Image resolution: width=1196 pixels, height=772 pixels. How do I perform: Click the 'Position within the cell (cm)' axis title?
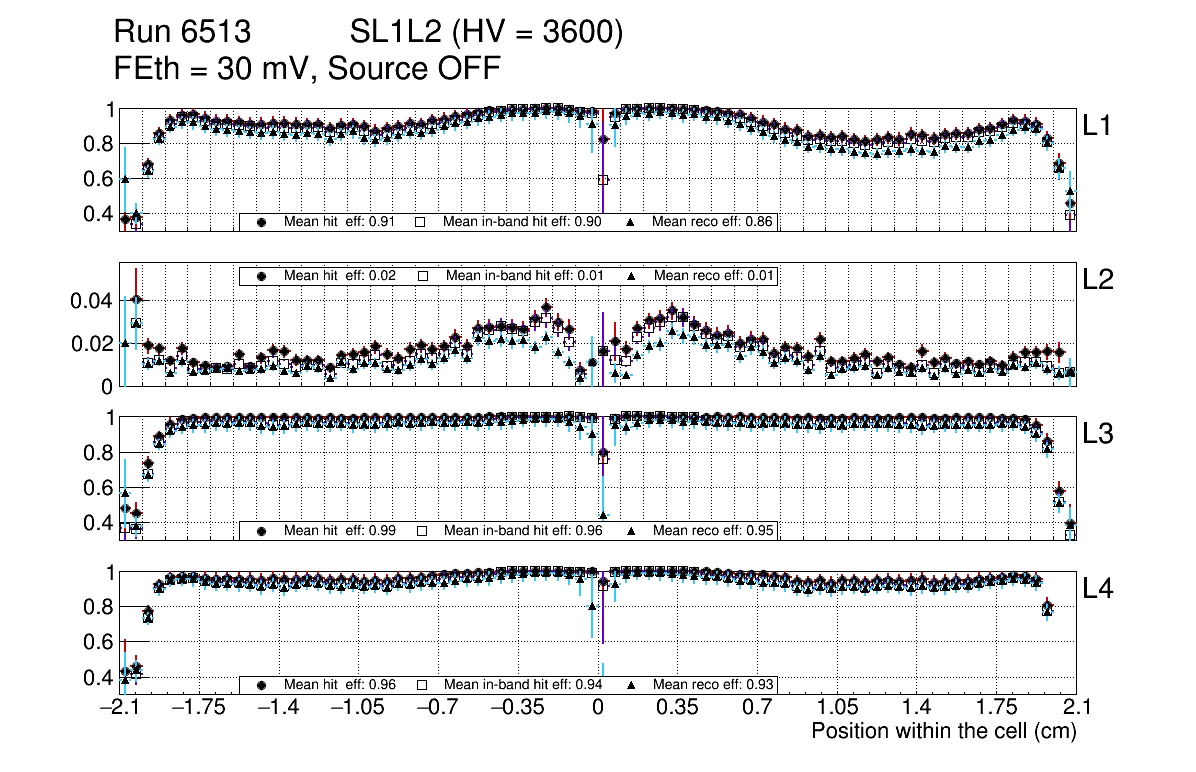(943, 731)
